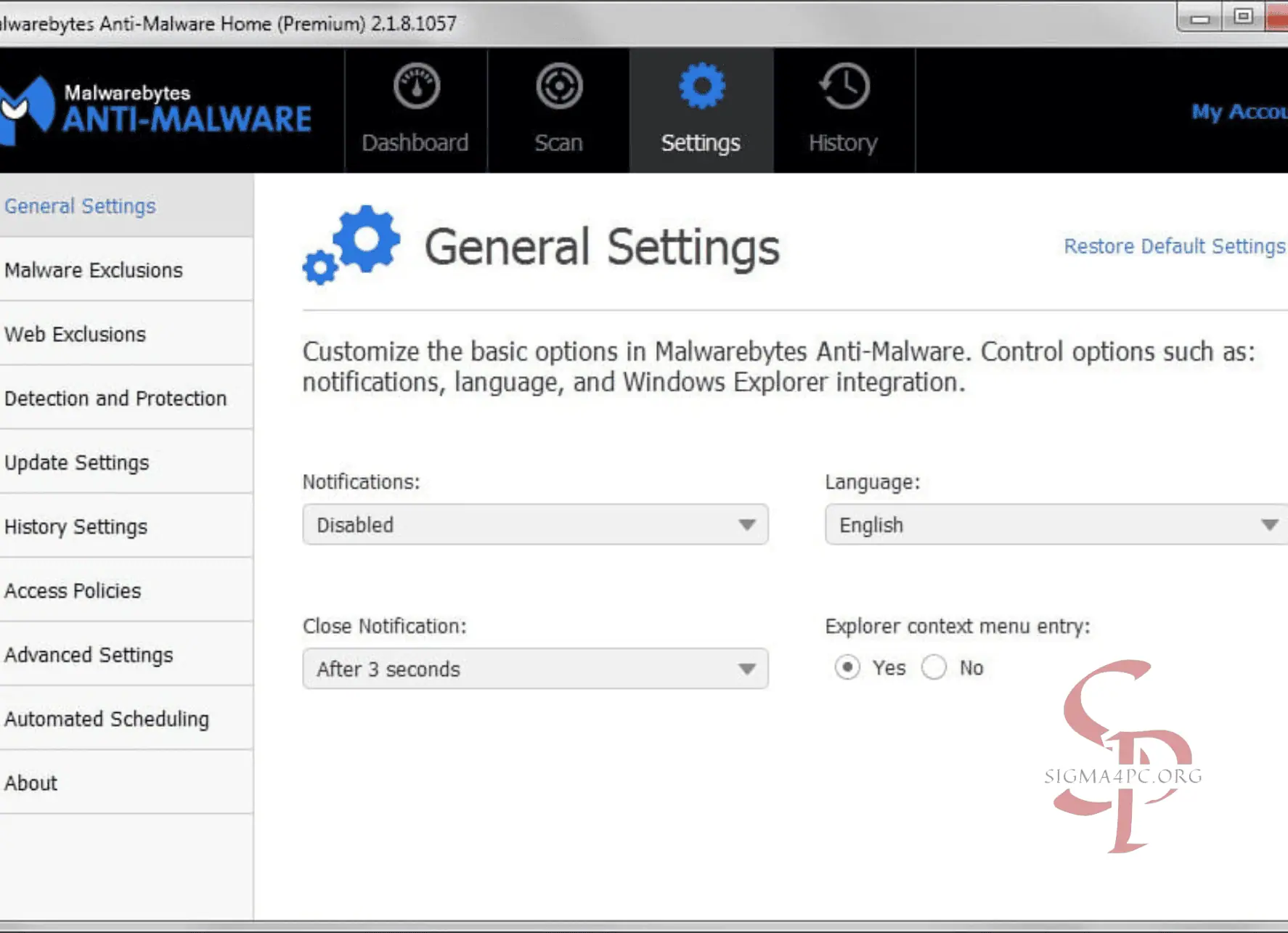Viewport: 1288px width, 933px height.
Task: Open the Advanced Settings sidebar tab
Action: tap(126, 655)
